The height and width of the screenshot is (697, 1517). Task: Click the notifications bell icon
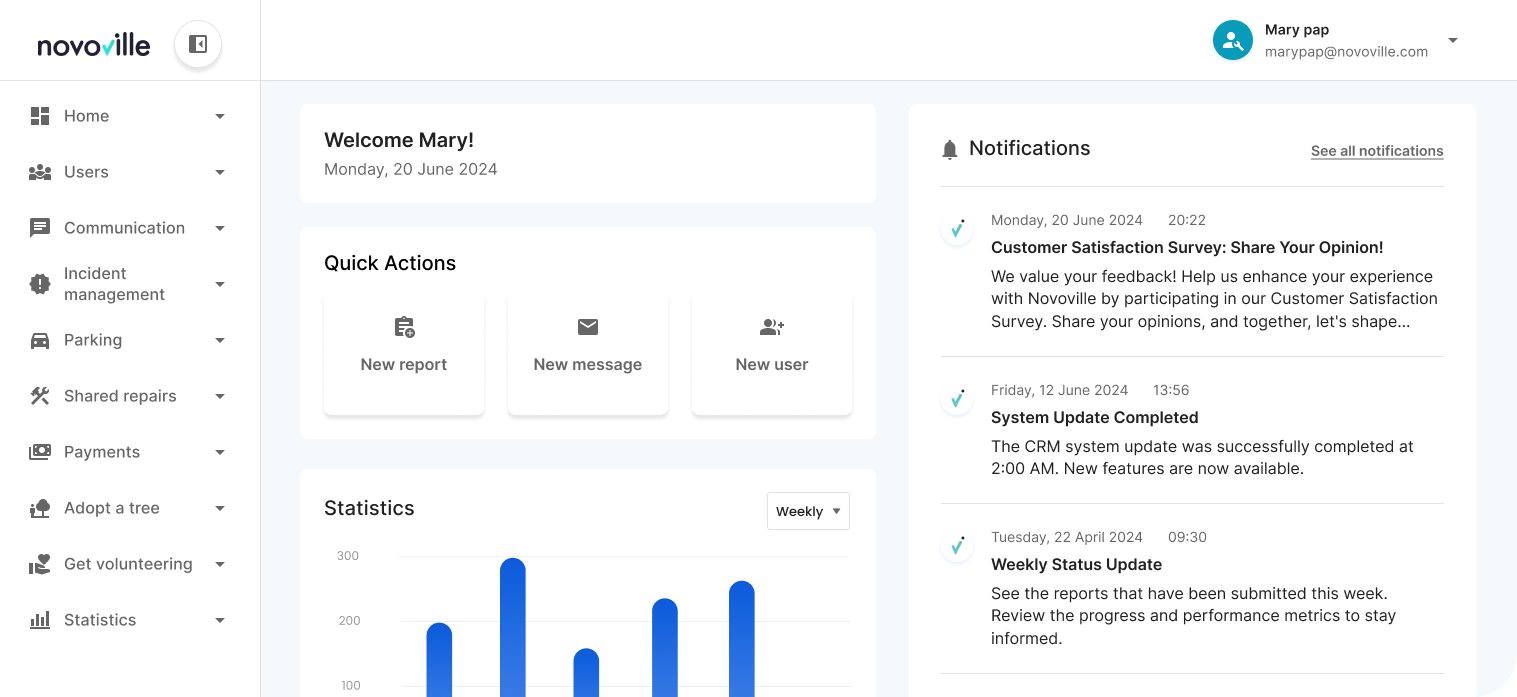(950, 150)
